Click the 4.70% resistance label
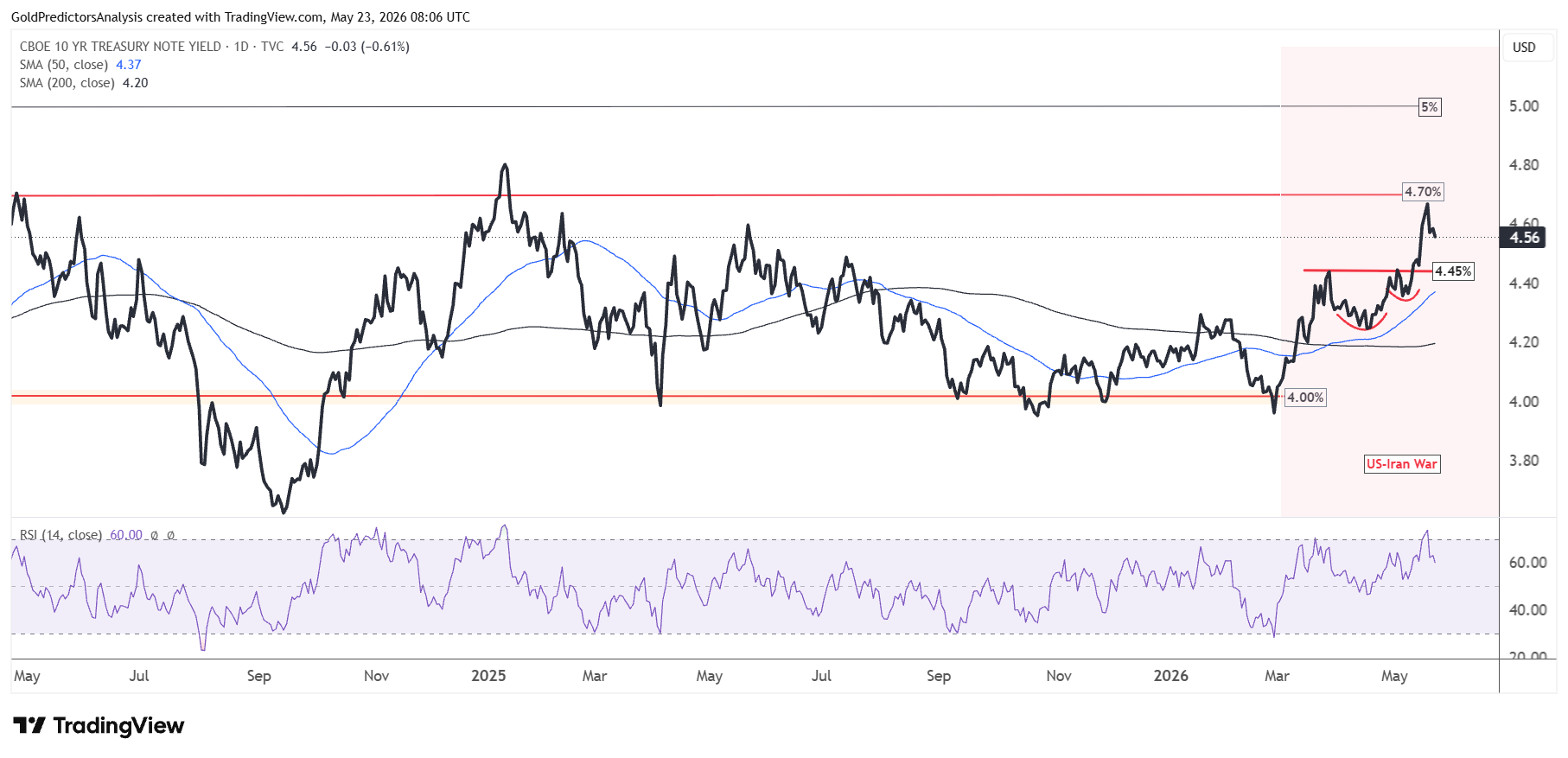Screen dimensions: 1568x758 pos(1423,192)
